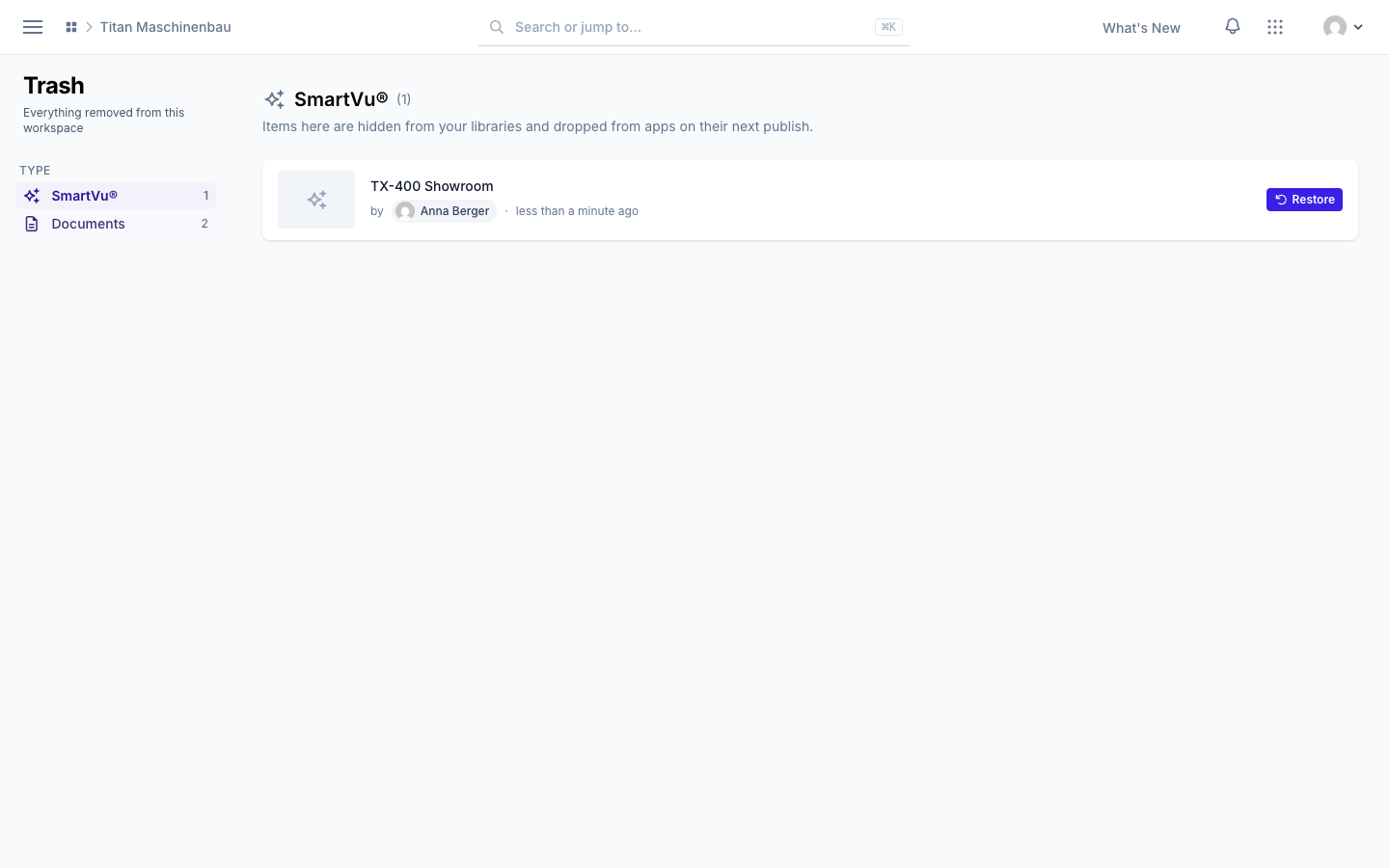Open the hamburger navigation menu
The height and width of the screenshot is (868, 1389).
pyautogui.click(x=33, y=27)
